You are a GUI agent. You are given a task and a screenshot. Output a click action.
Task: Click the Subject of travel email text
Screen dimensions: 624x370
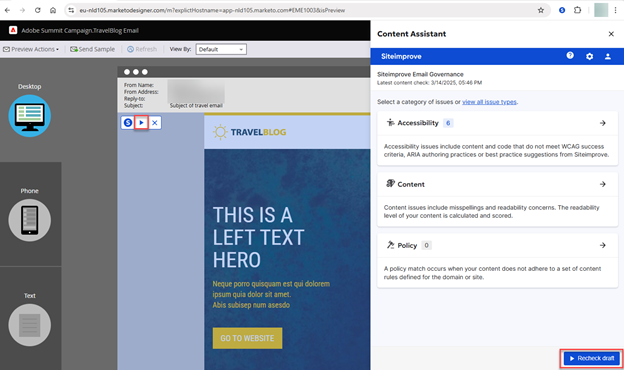[x=196, y=105]
